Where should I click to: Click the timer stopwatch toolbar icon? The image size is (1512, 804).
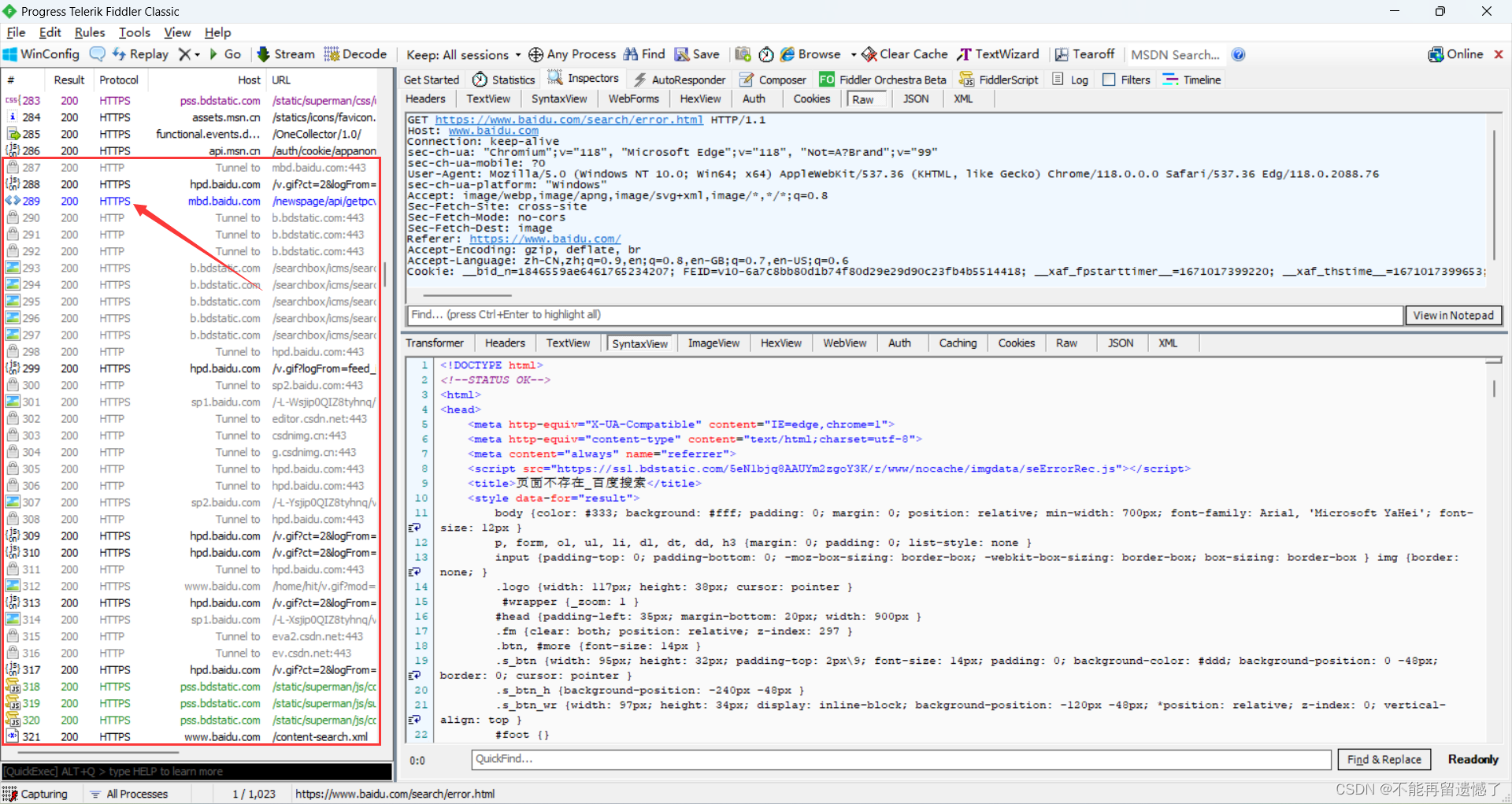766,54
